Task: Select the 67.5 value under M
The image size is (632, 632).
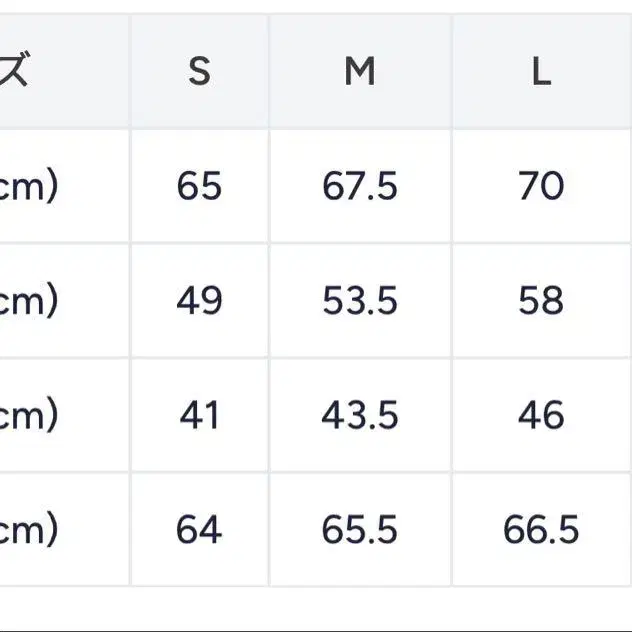Action: click(x=360, y=186)
